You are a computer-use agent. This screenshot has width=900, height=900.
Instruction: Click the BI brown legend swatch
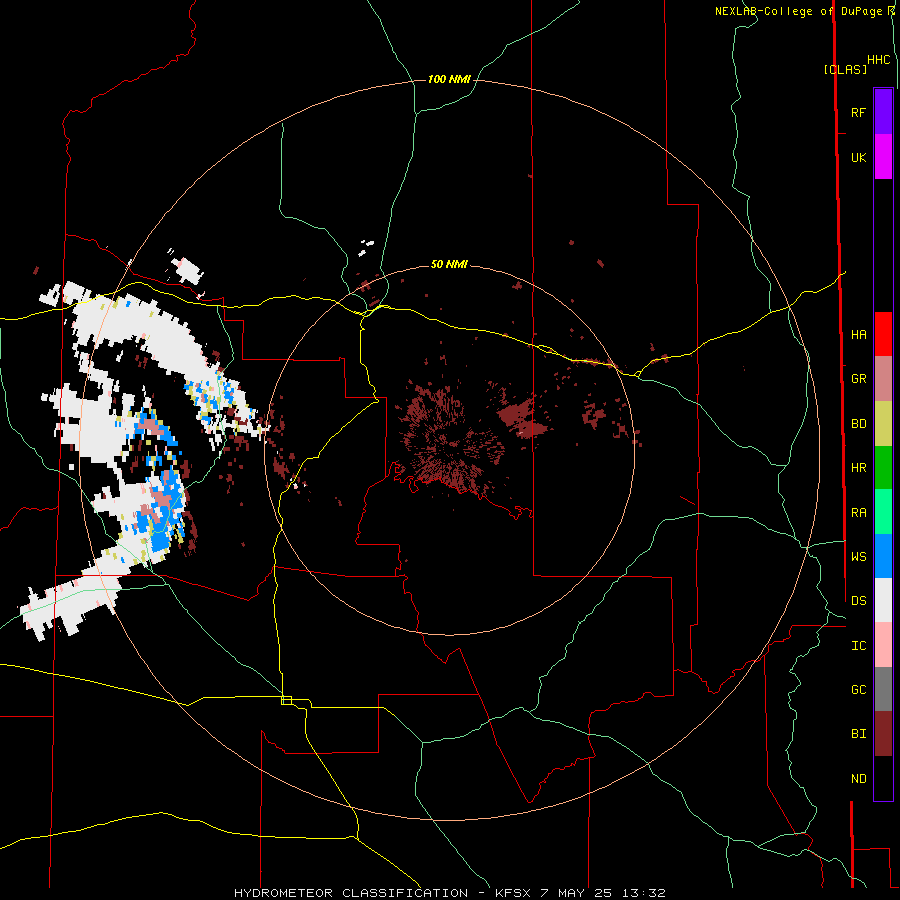(x=883, y=734)
